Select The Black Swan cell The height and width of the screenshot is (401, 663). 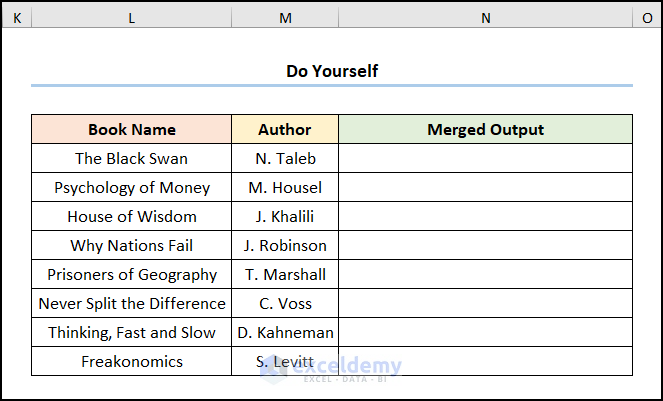131,158
